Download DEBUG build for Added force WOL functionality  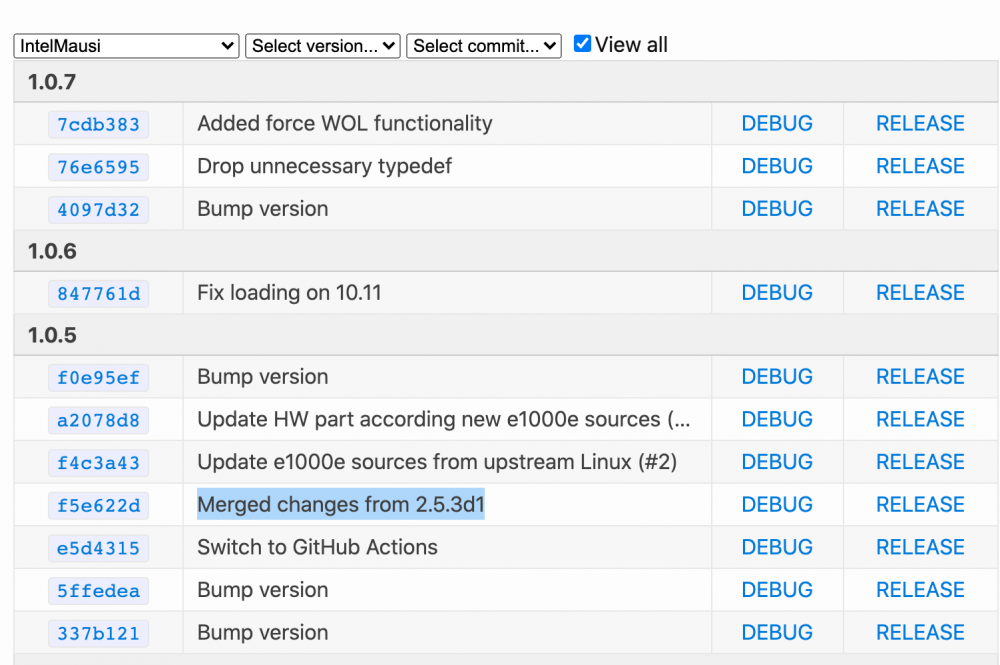click(x=777, y=124)
